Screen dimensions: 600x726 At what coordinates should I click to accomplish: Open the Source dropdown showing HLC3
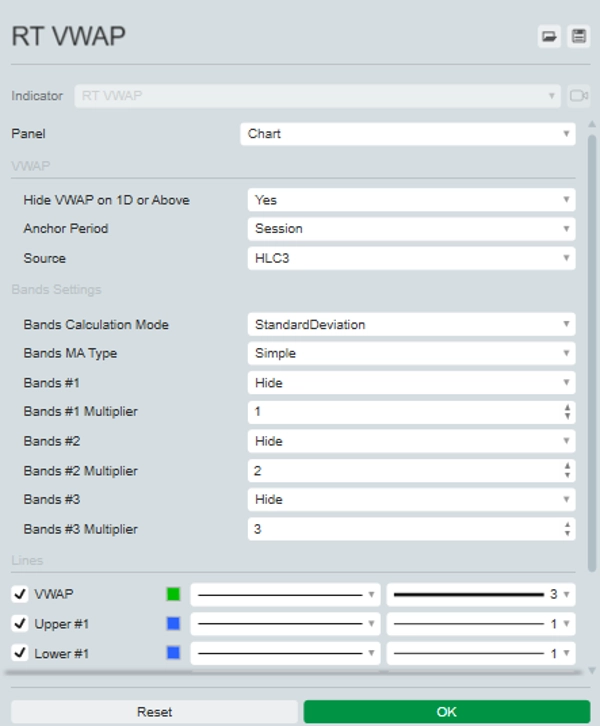click(x=411, y=258)
